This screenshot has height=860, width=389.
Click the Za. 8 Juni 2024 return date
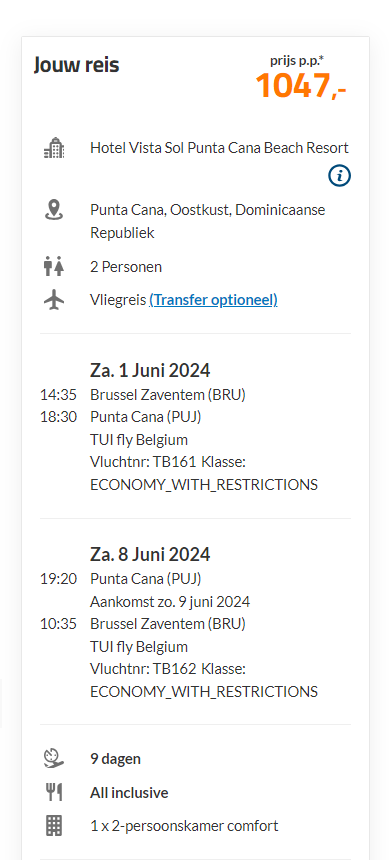pyautogui.click(x=150, y=555)
